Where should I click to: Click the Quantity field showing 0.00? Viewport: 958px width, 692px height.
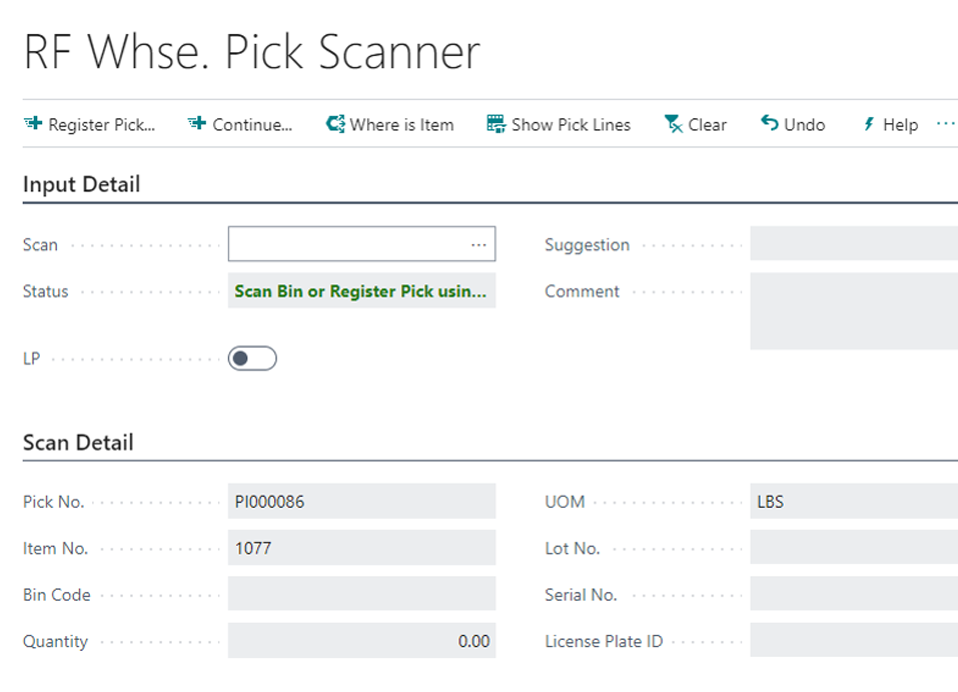click(x=361, y=641)
